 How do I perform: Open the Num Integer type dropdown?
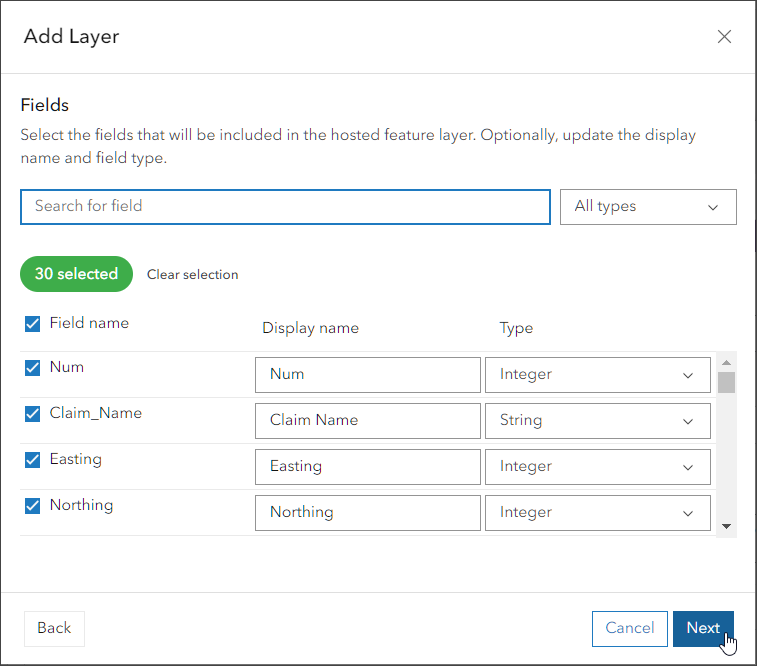click(x=597, y=375)
